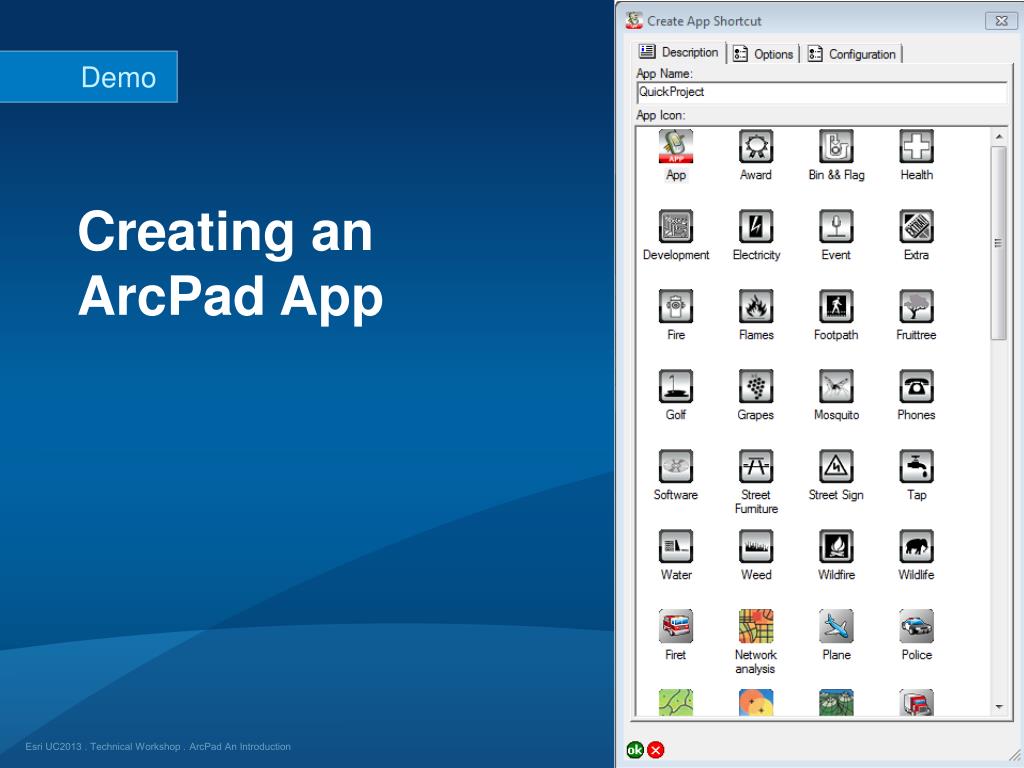Select the Grapes icon
The height and width of the screenshot is (768, 1024).
[756, 386]
